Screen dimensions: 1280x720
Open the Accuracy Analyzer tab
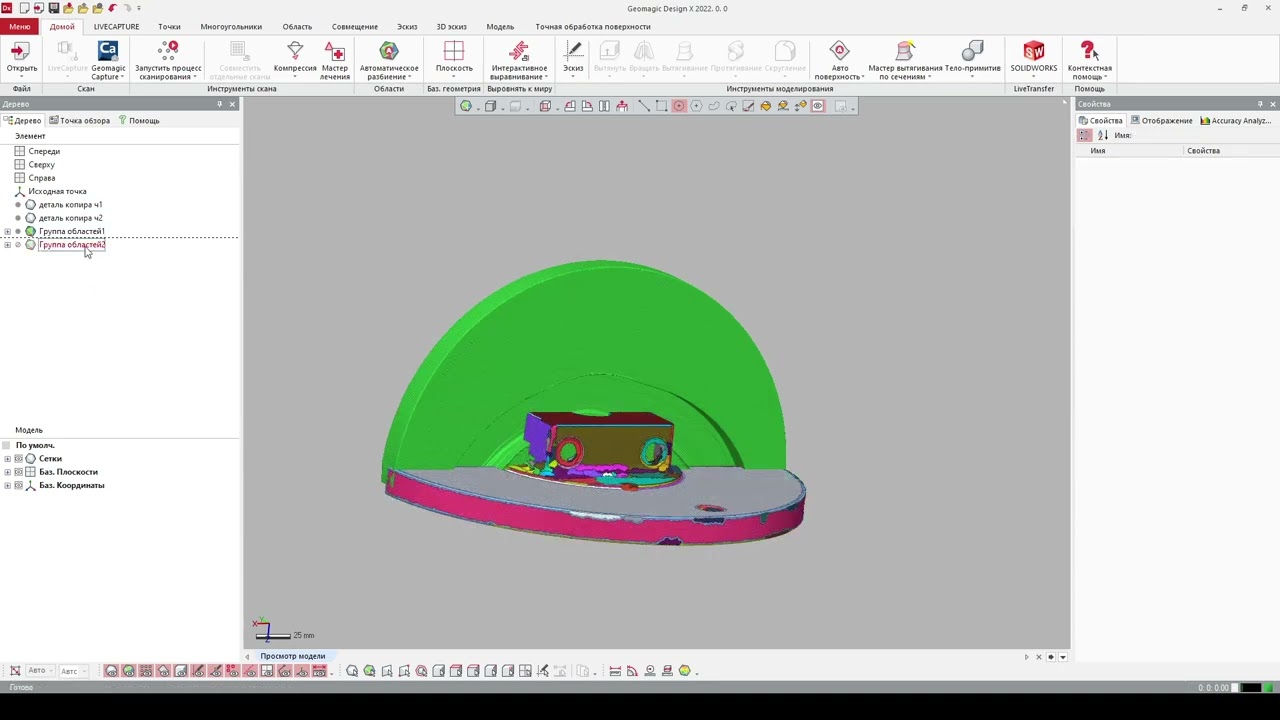[x=1236, y=120]
